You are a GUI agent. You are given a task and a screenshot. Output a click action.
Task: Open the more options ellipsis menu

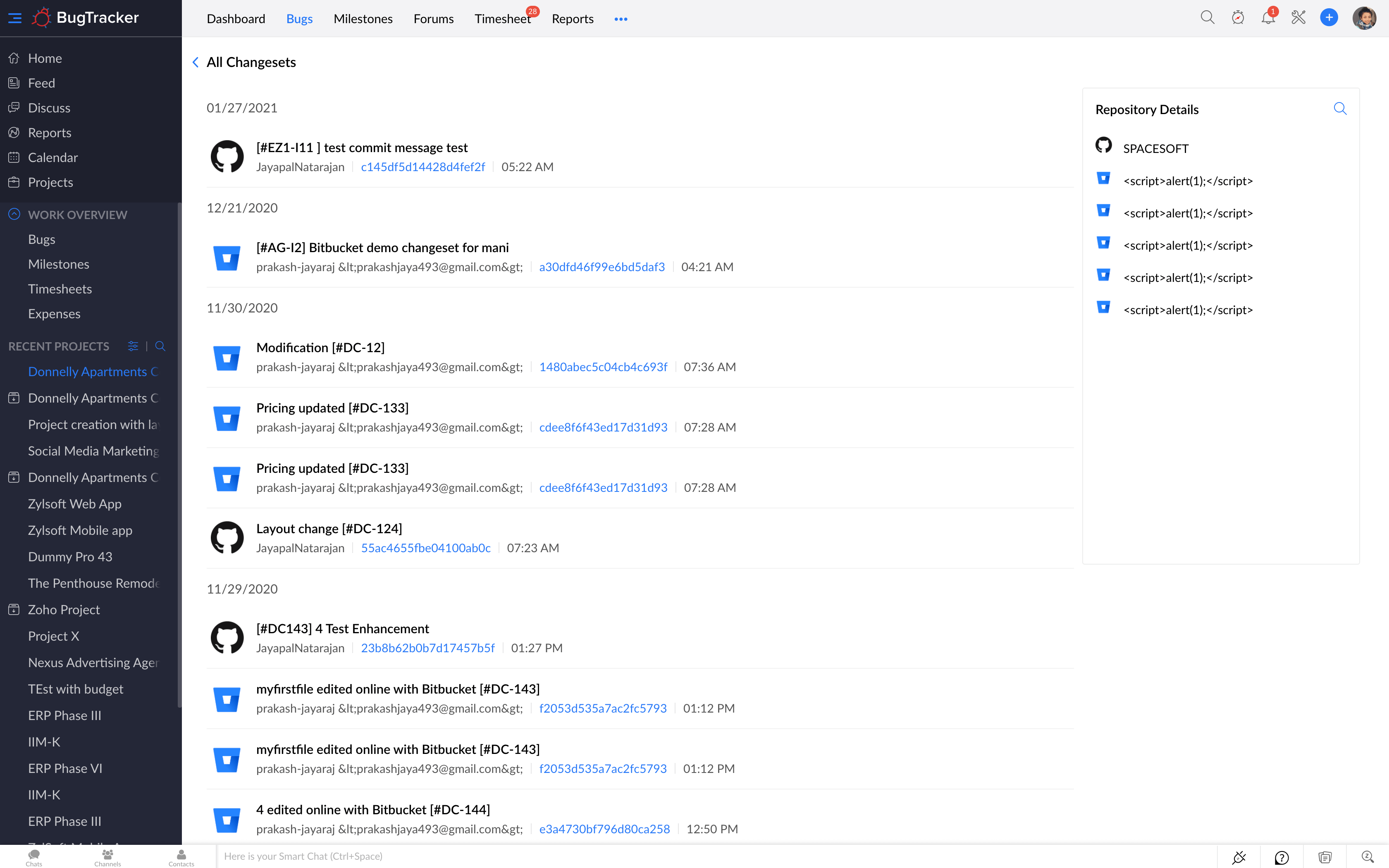pyautogui.click(x=621, y=19)
